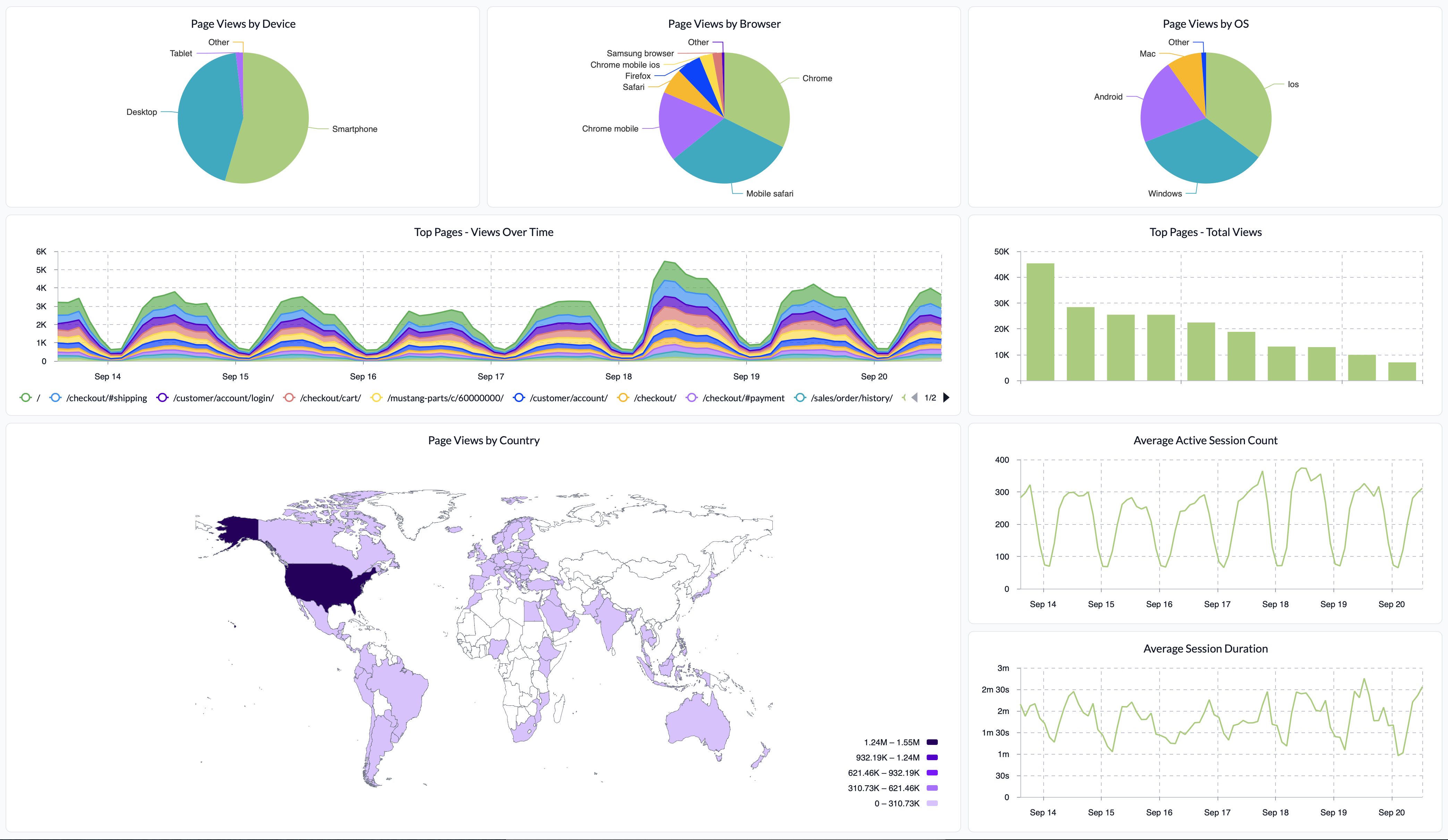Click the 621.46K – 932.19K legend swatch

click(932, 773)
